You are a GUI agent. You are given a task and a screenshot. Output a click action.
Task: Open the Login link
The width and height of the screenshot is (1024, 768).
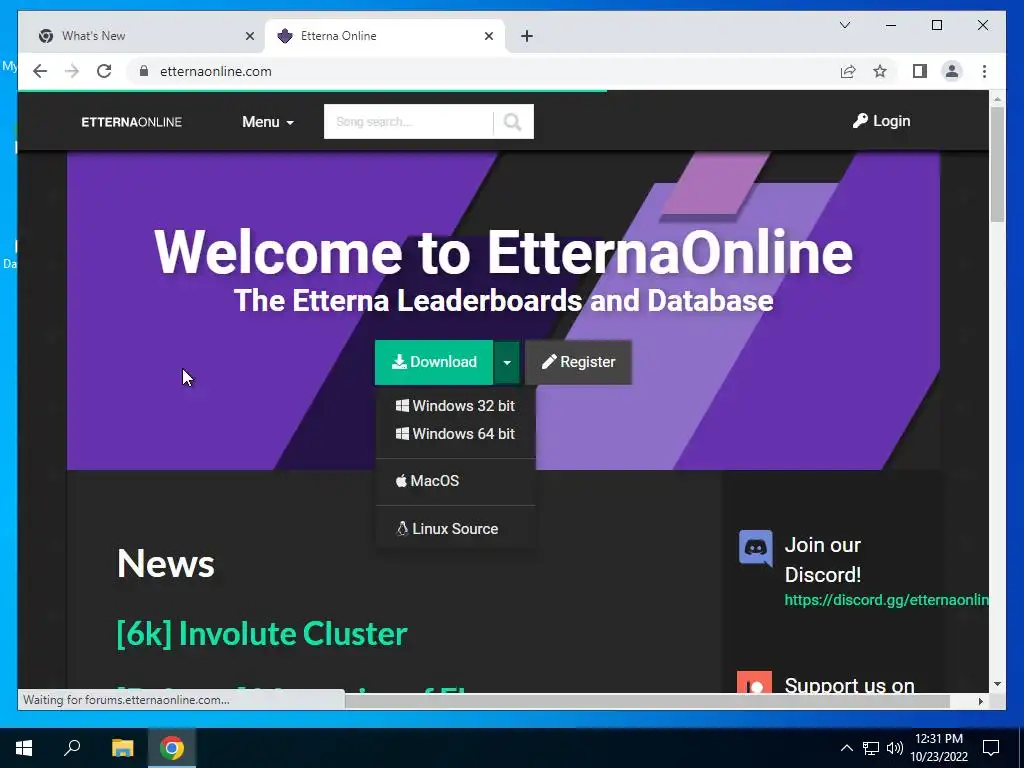(x=882, y=121)
